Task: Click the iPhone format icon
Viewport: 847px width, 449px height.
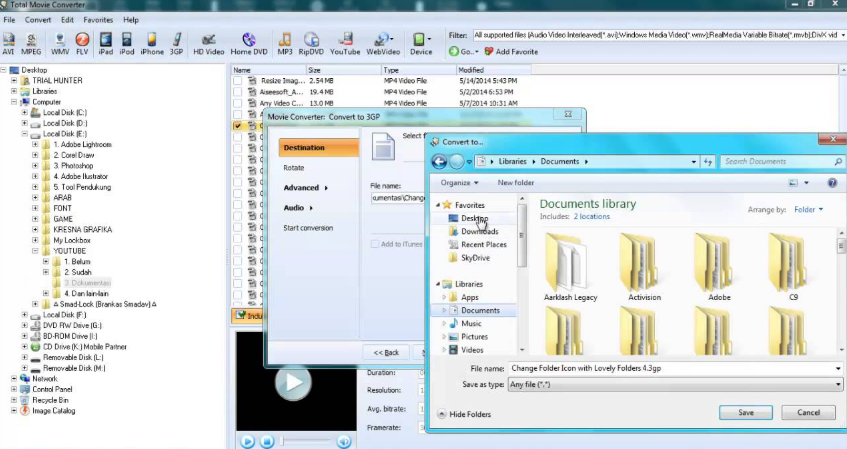Action: 152,44
